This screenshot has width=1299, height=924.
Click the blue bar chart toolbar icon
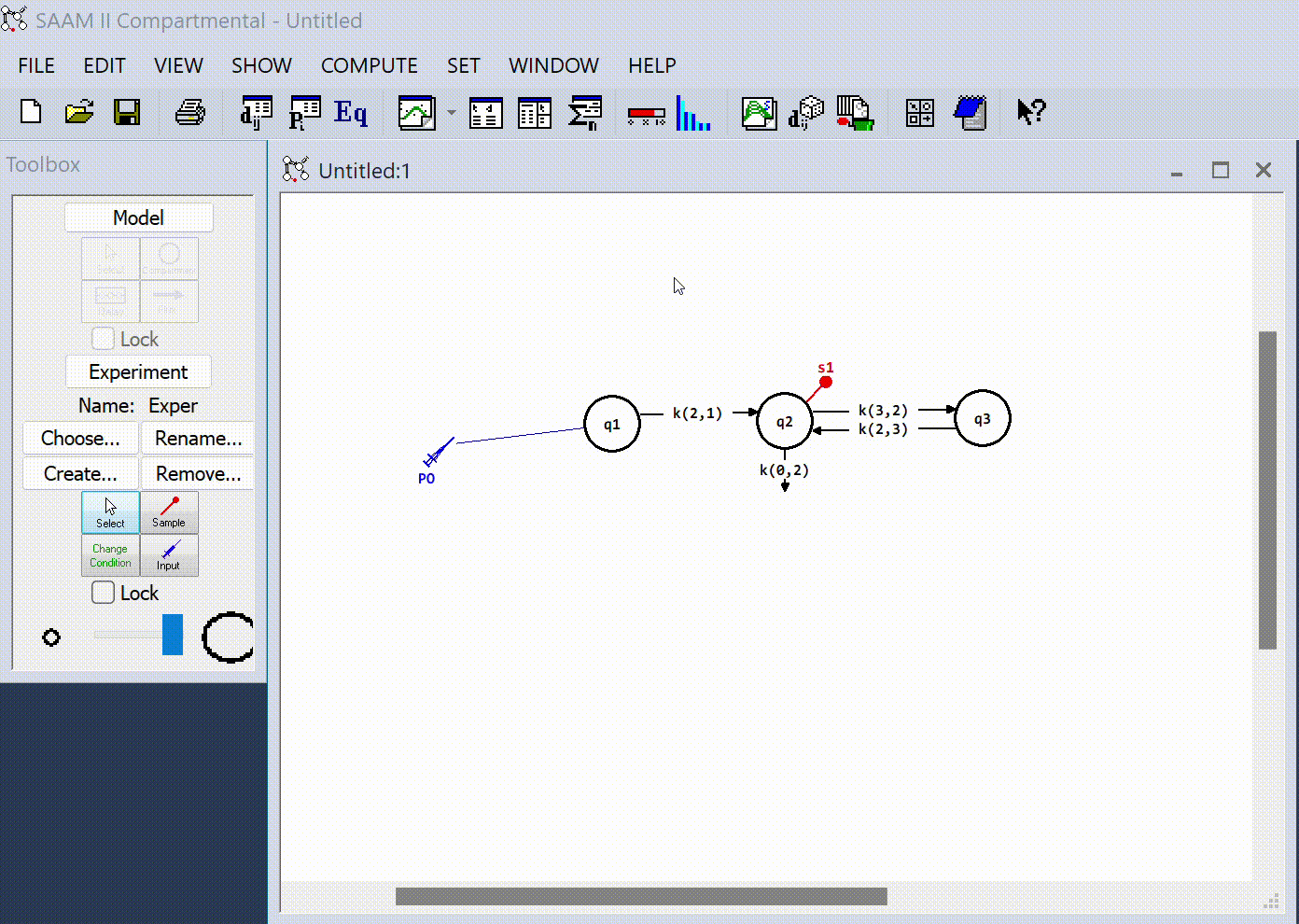pyautogui.click(x=693, y=113)
